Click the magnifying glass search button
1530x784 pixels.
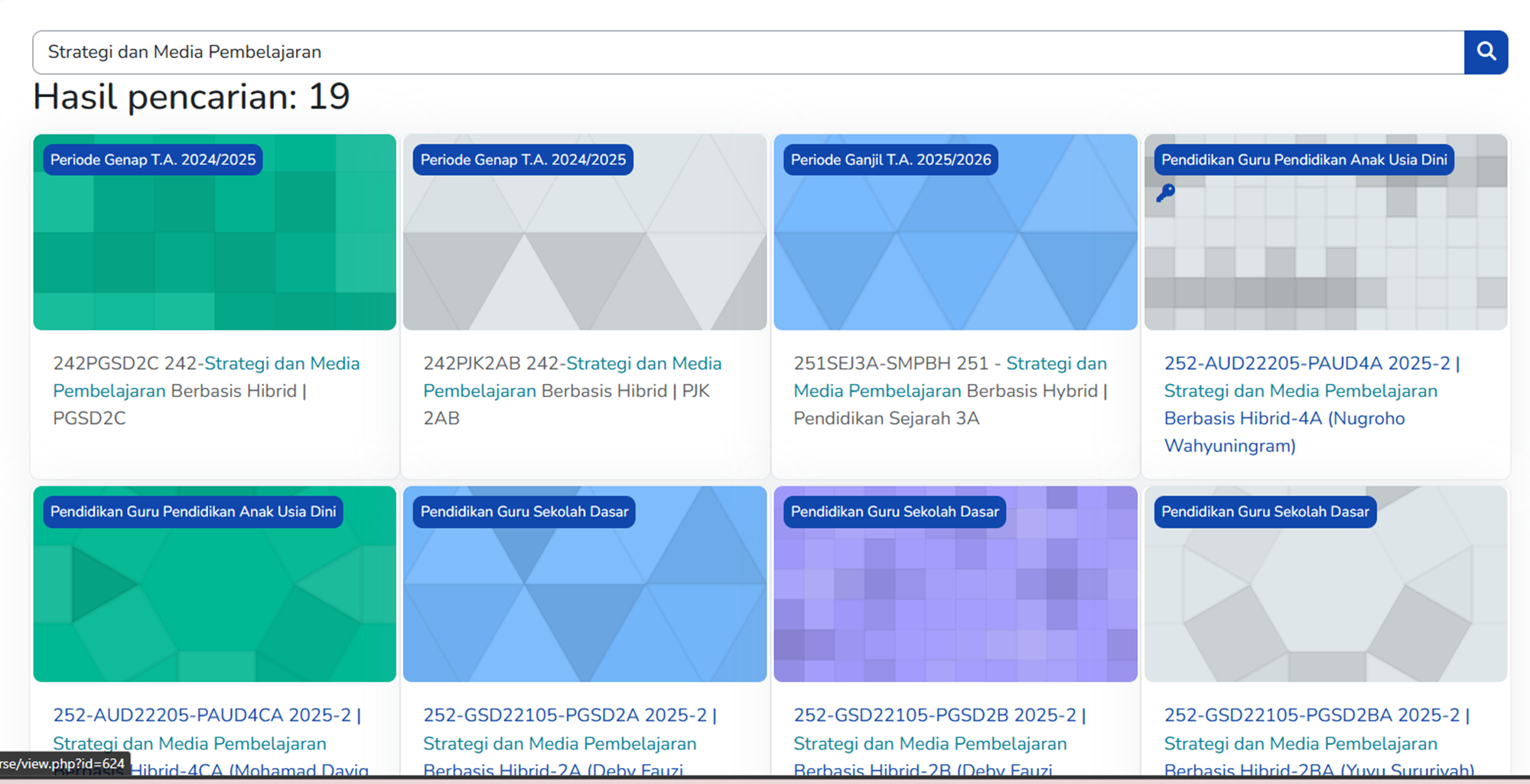tap(1486, 52)
